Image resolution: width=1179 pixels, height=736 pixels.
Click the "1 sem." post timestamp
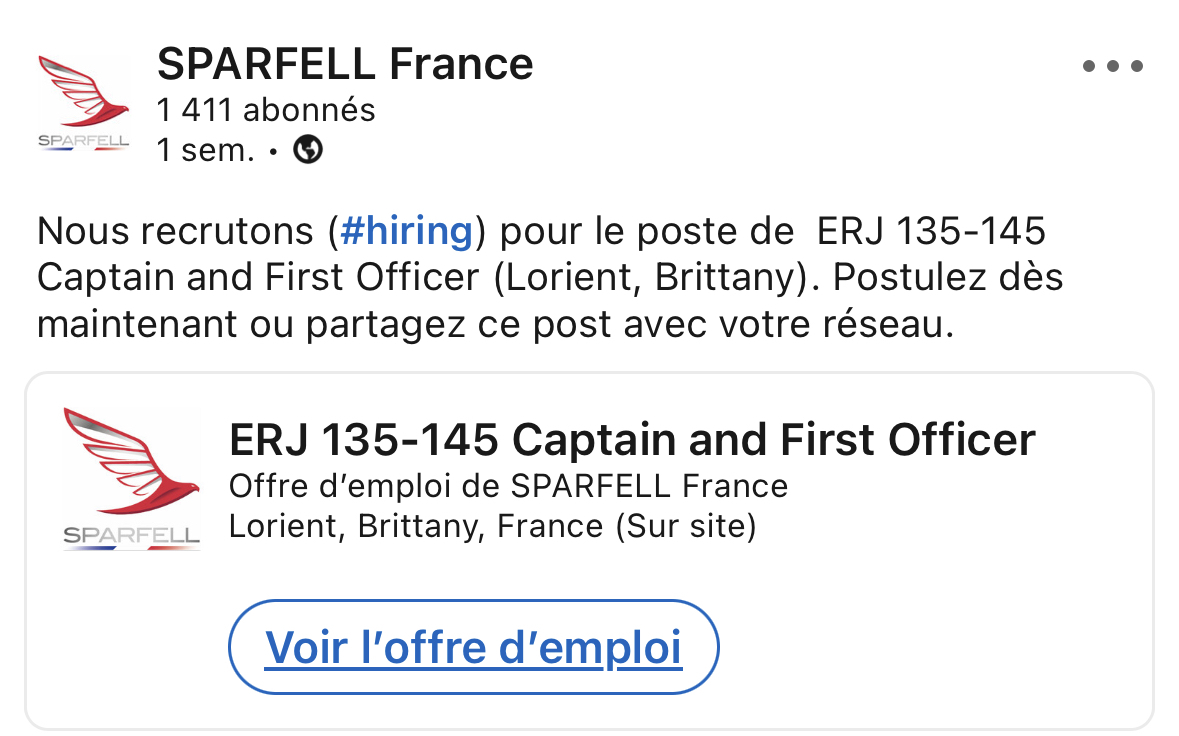205,150
